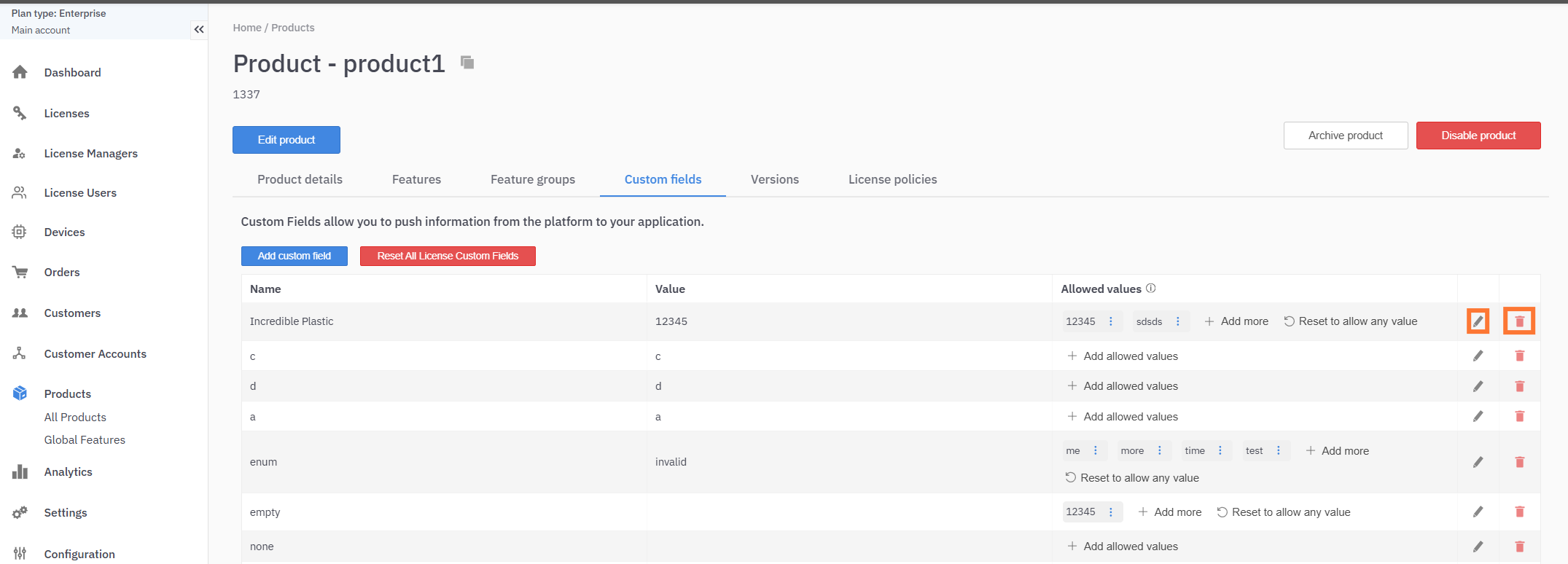
Task: Open three-dot menu for 'me' allowed value
Action: [x=1096, y=451]
